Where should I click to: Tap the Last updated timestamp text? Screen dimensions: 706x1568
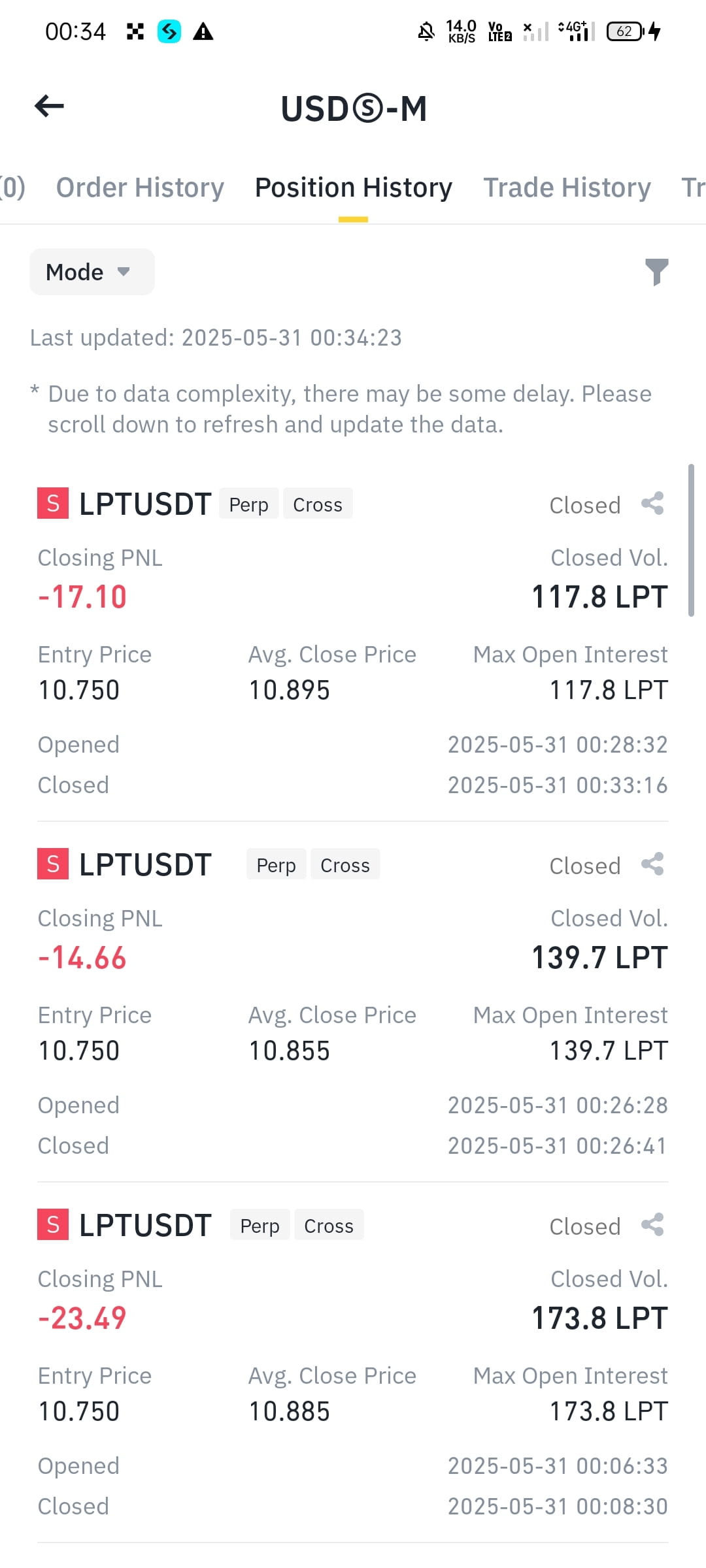(216, 338)
